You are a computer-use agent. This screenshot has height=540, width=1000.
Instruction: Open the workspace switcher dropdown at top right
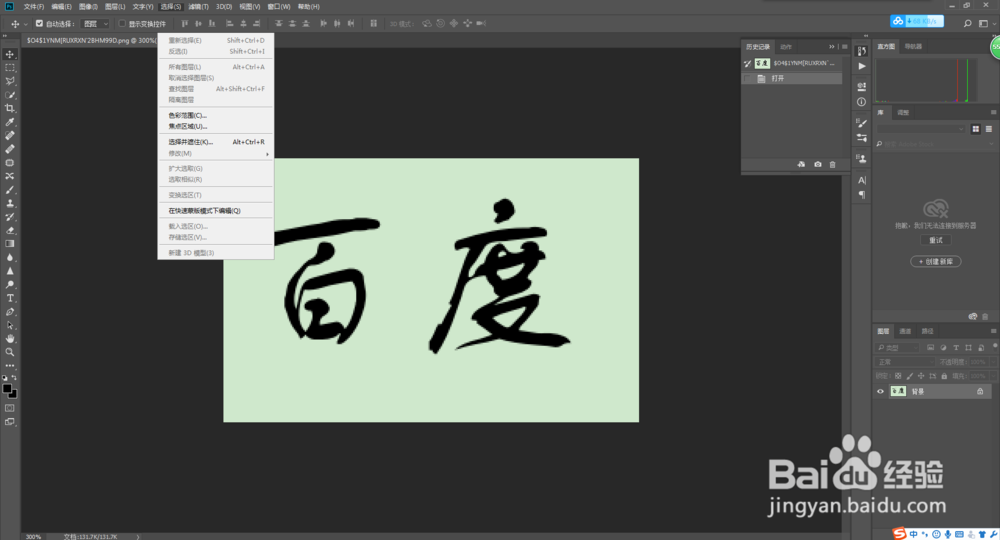click(x=986, y=24)
